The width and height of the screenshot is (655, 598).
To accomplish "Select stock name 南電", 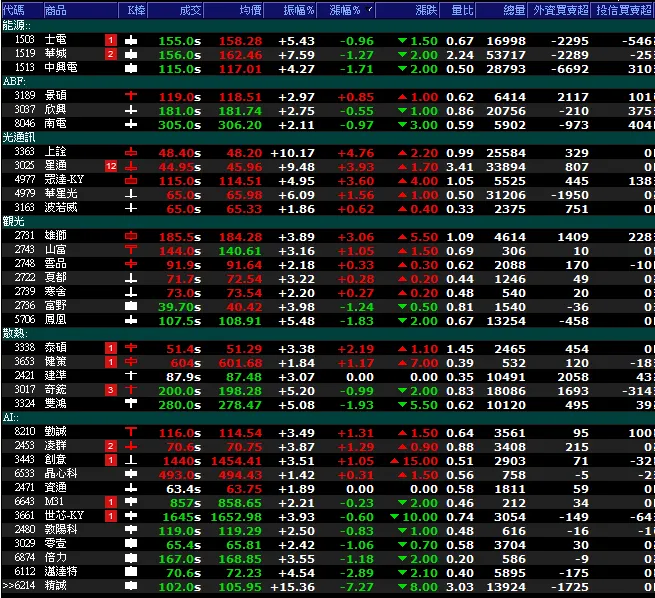I will click(x=56, y=124).
